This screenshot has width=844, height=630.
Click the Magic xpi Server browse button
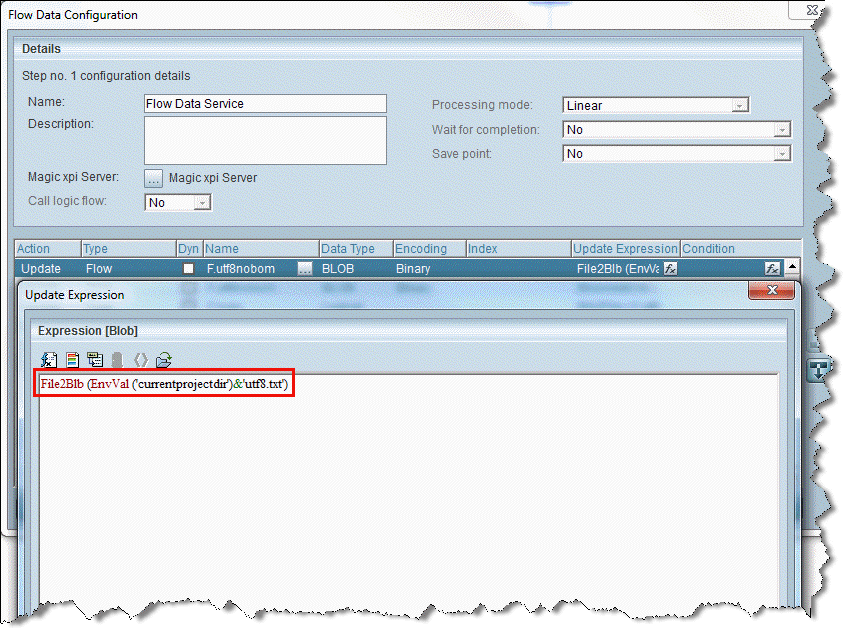coord(154,178)
